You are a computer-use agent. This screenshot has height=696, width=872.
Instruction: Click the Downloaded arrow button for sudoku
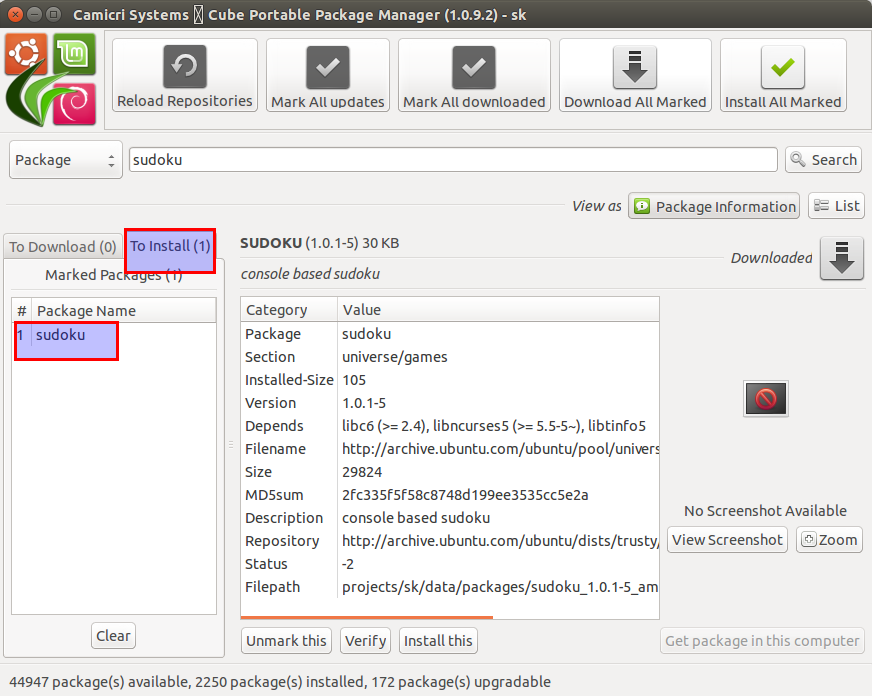(x=842, y=258)
